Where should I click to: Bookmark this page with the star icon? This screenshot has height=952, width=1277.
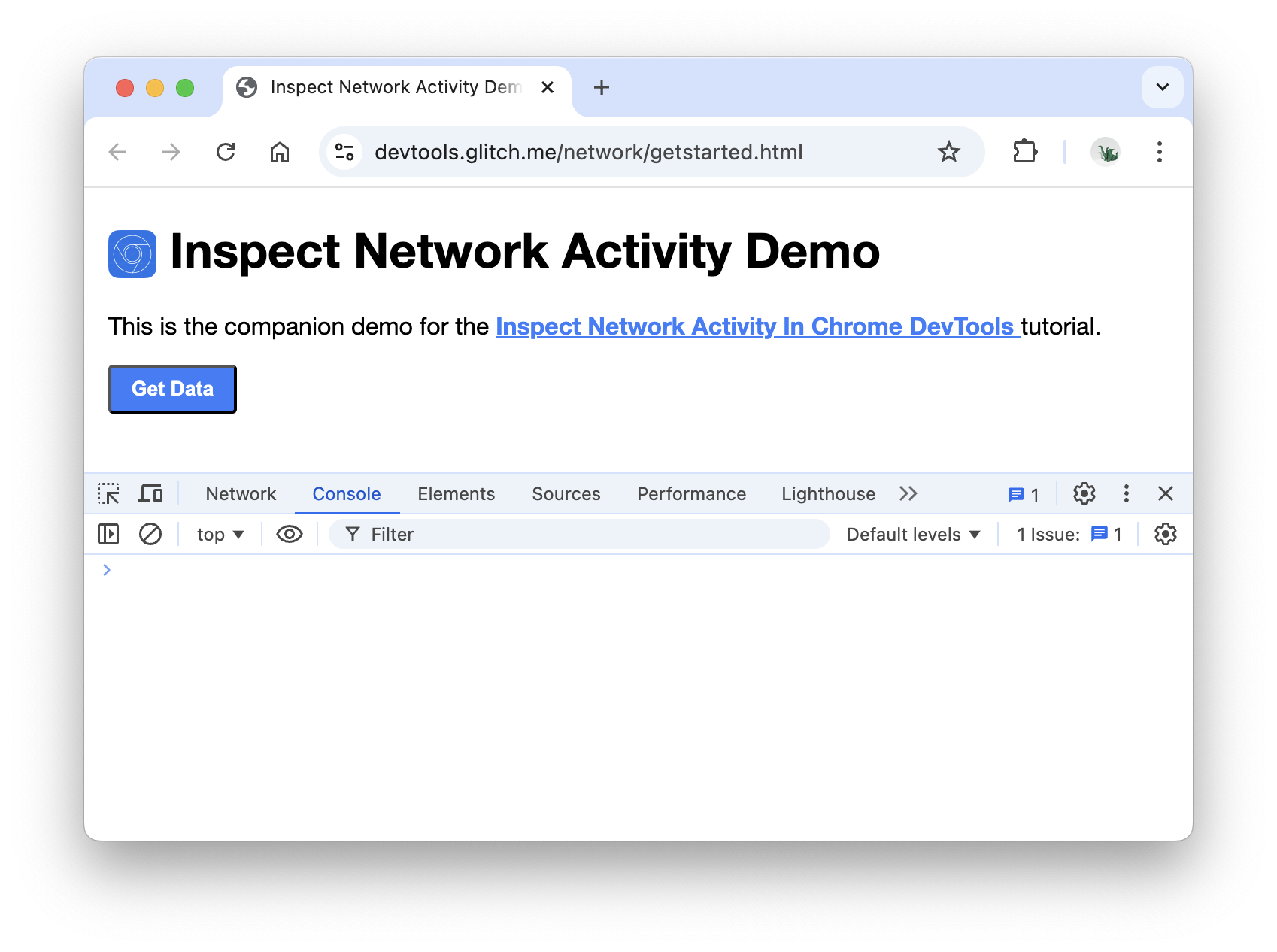(x=949, y=151)
